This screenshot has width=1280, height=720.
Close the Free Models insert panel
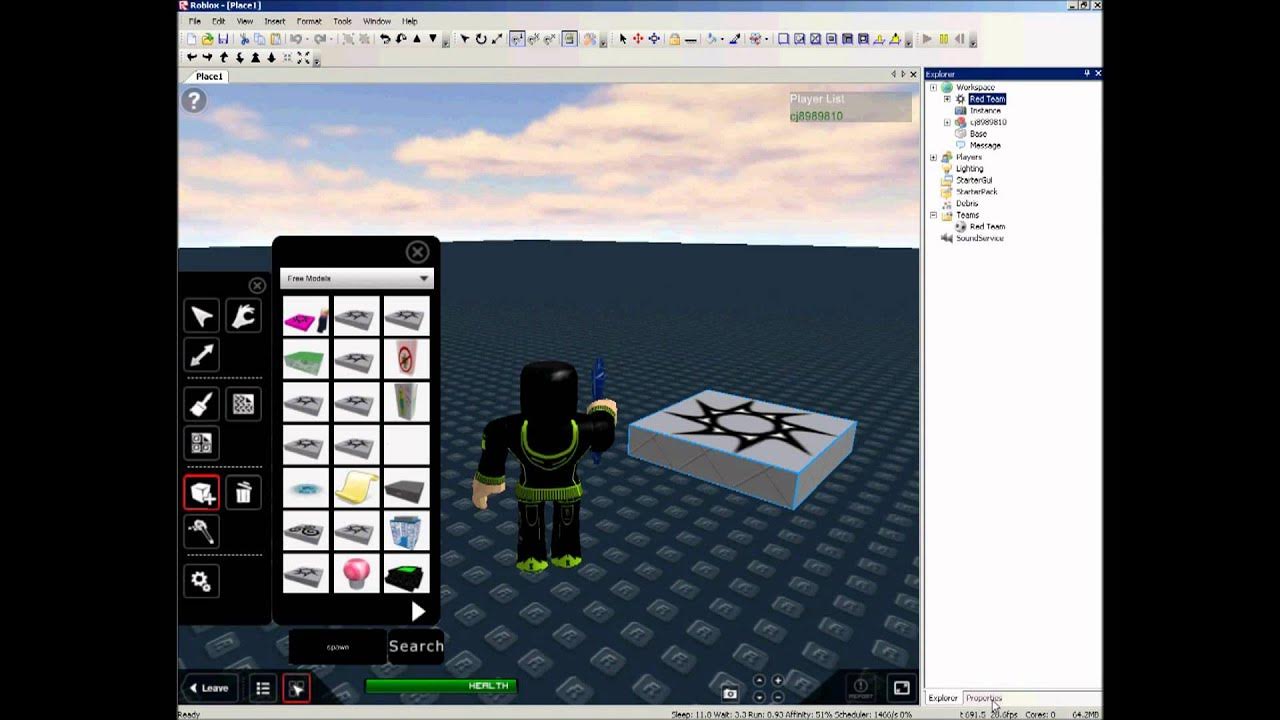417,251
